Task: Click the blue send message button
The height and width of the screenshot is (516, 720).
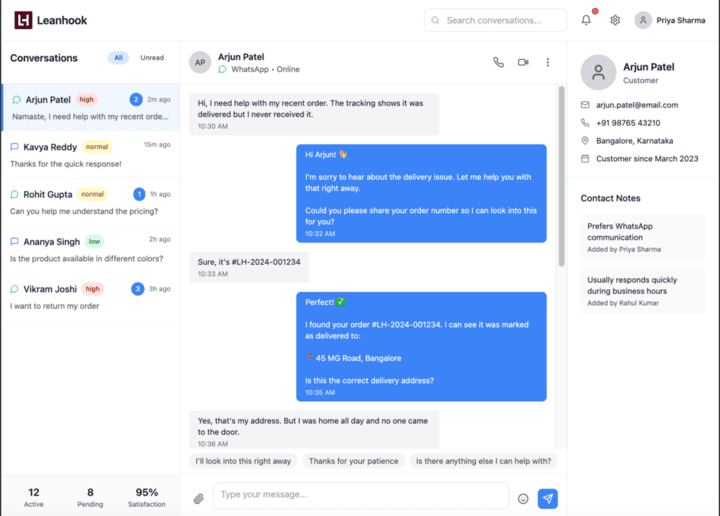Action: [x=547, y=498]
